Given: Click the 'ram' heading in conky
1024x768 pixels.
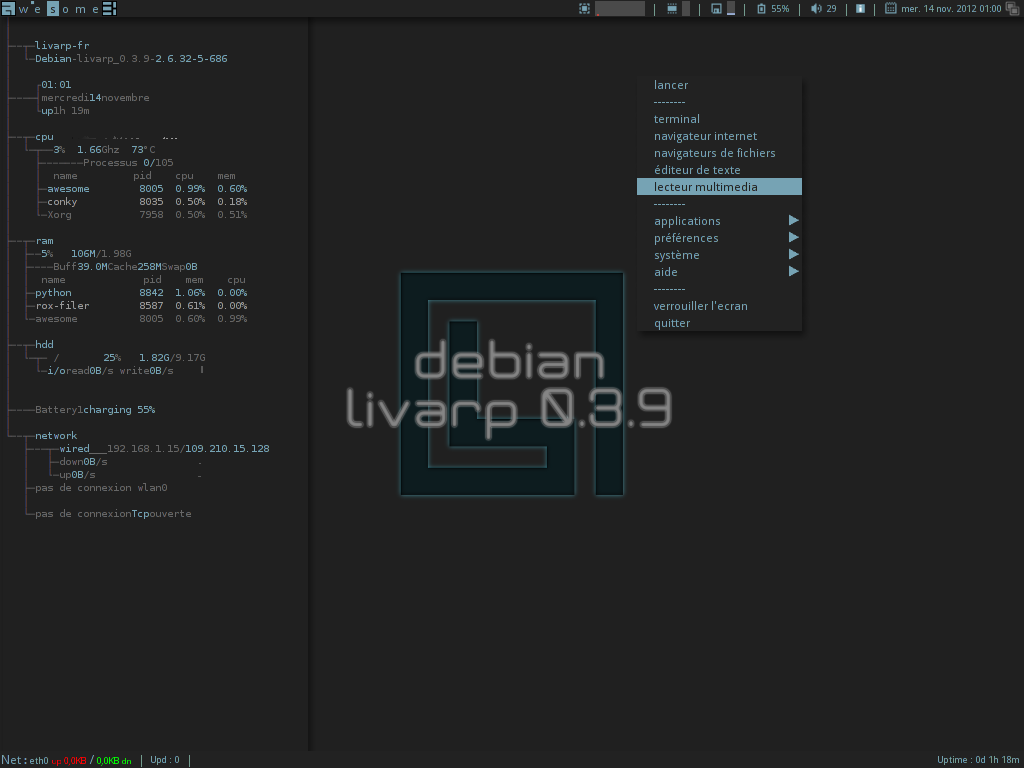Looking at the screenshot, I should tap(44, 240).
